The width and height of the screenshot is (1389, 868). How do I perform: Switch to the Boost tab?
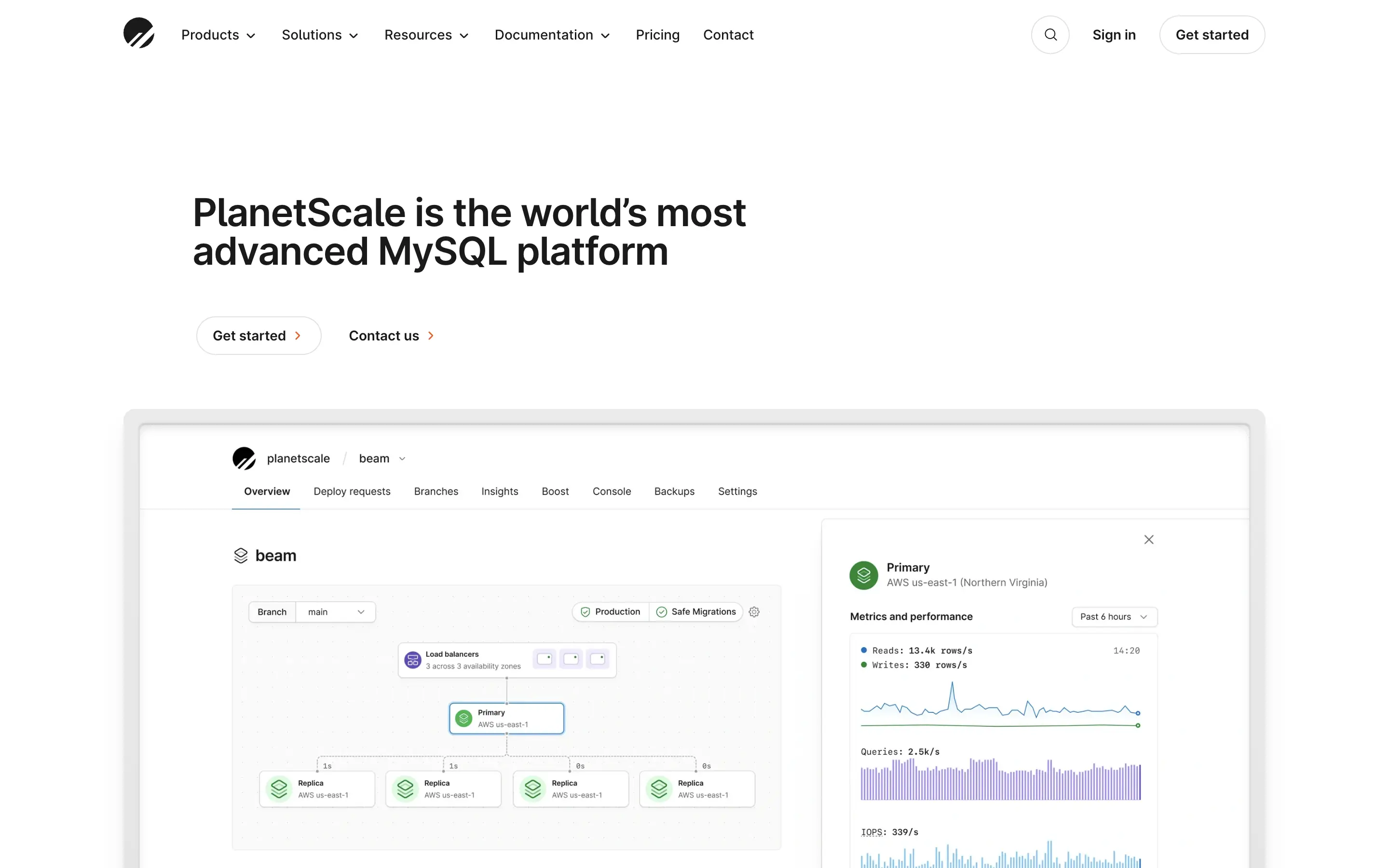(x=555, y=491)
